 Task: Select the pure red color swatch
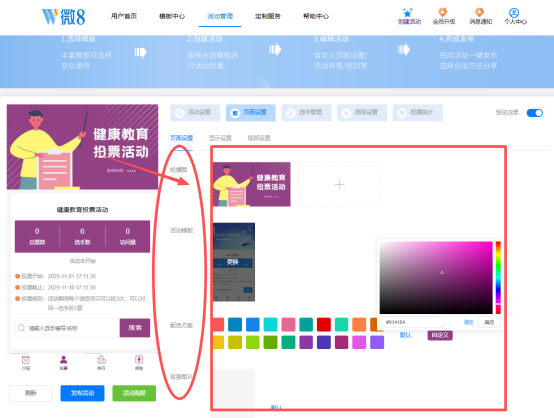coord(324,324)
